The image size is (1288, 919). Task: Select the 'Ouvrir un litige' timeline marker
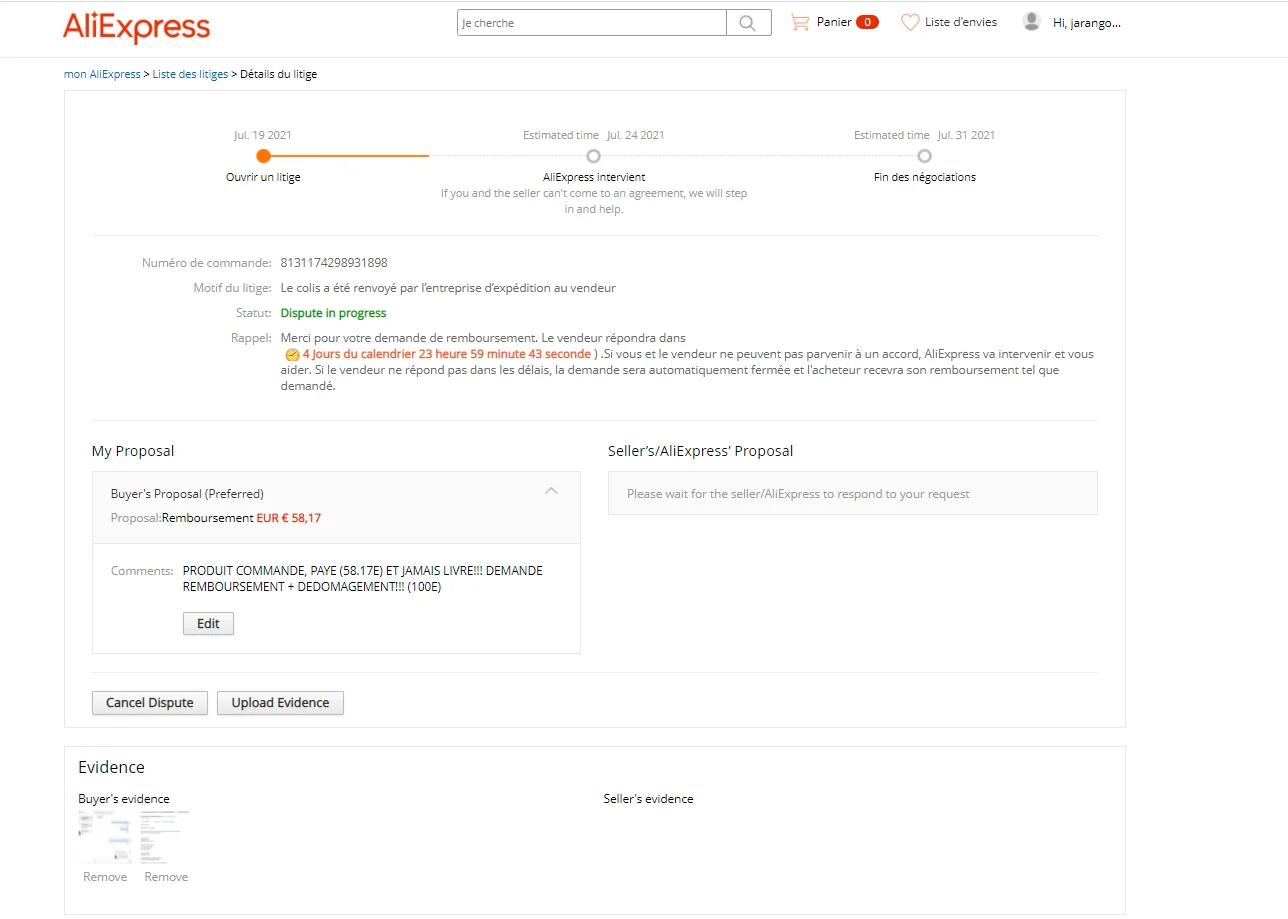[263, 156]
